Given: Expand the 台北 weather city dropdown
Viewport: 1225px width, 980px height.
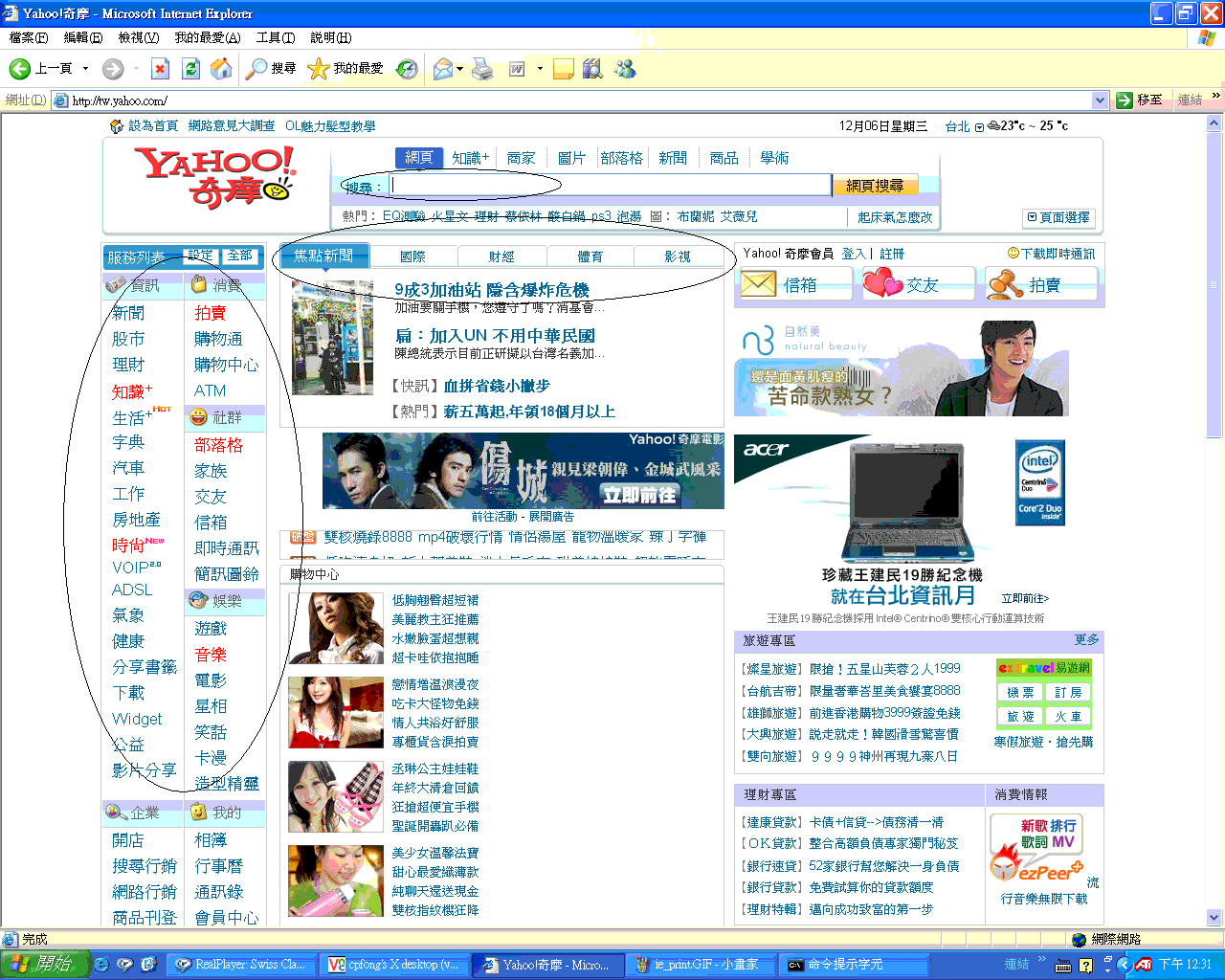Looking at the screenshot, I should tap(979, 127).
